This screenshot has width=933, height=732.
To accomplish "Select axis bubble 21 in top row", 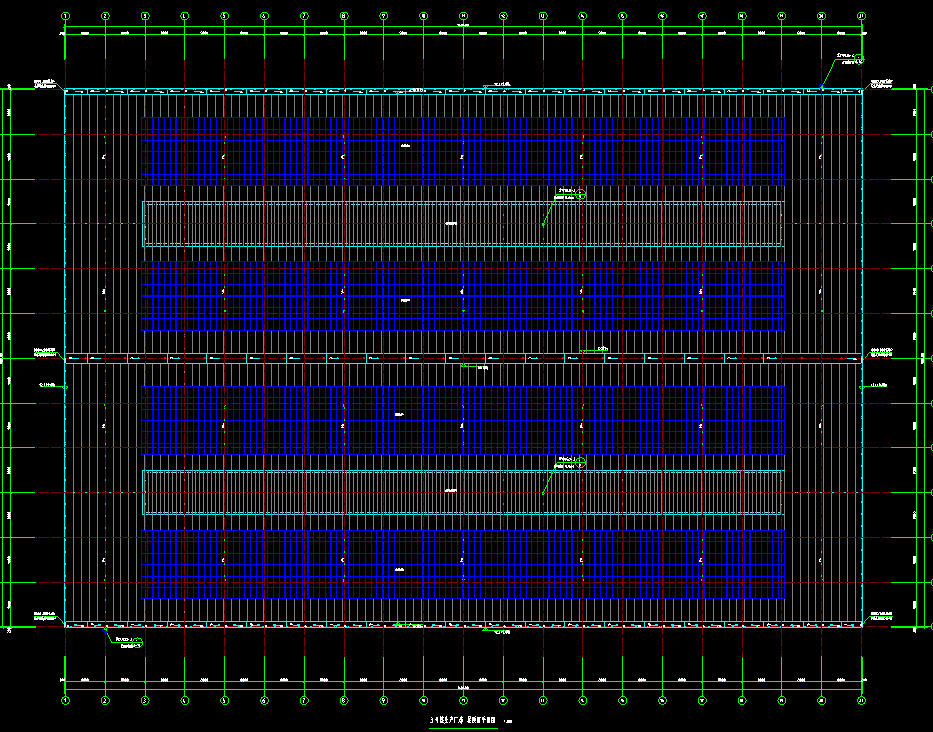I will click(x=861, y=16).
